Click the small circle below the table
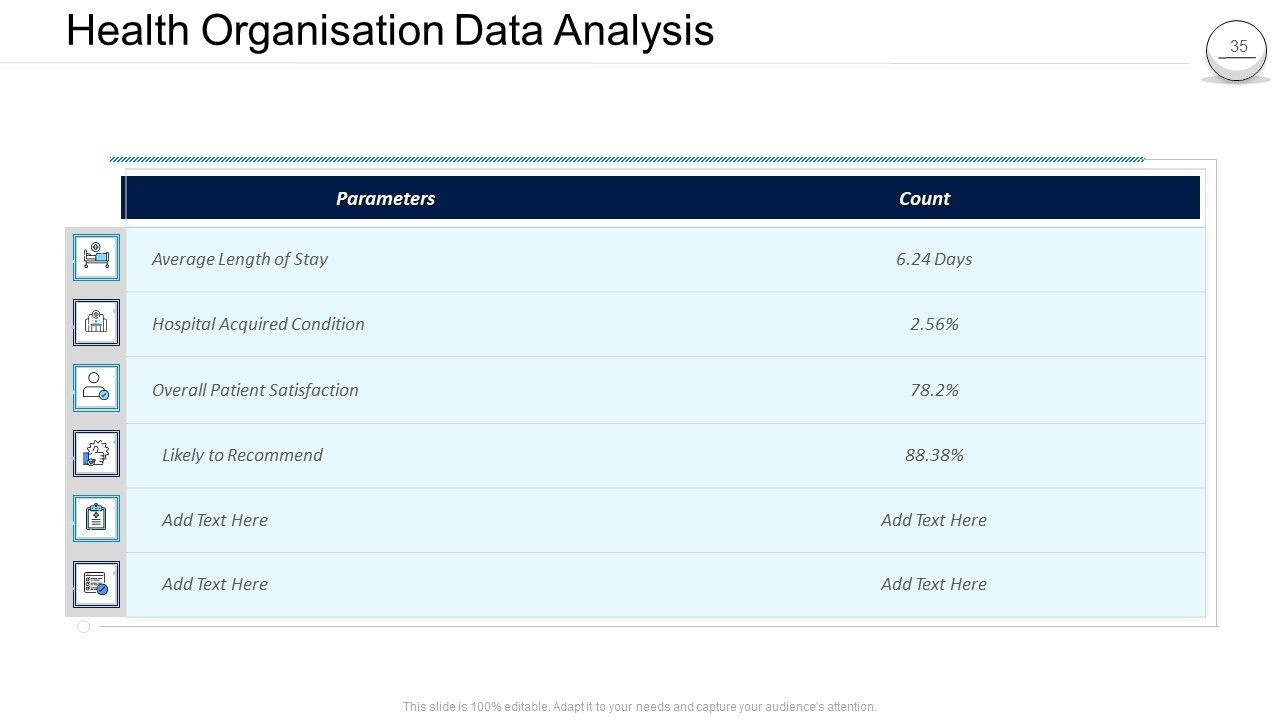Image resolution: width=1280 pixels, height=720 pixels. (x=84, y=627)
